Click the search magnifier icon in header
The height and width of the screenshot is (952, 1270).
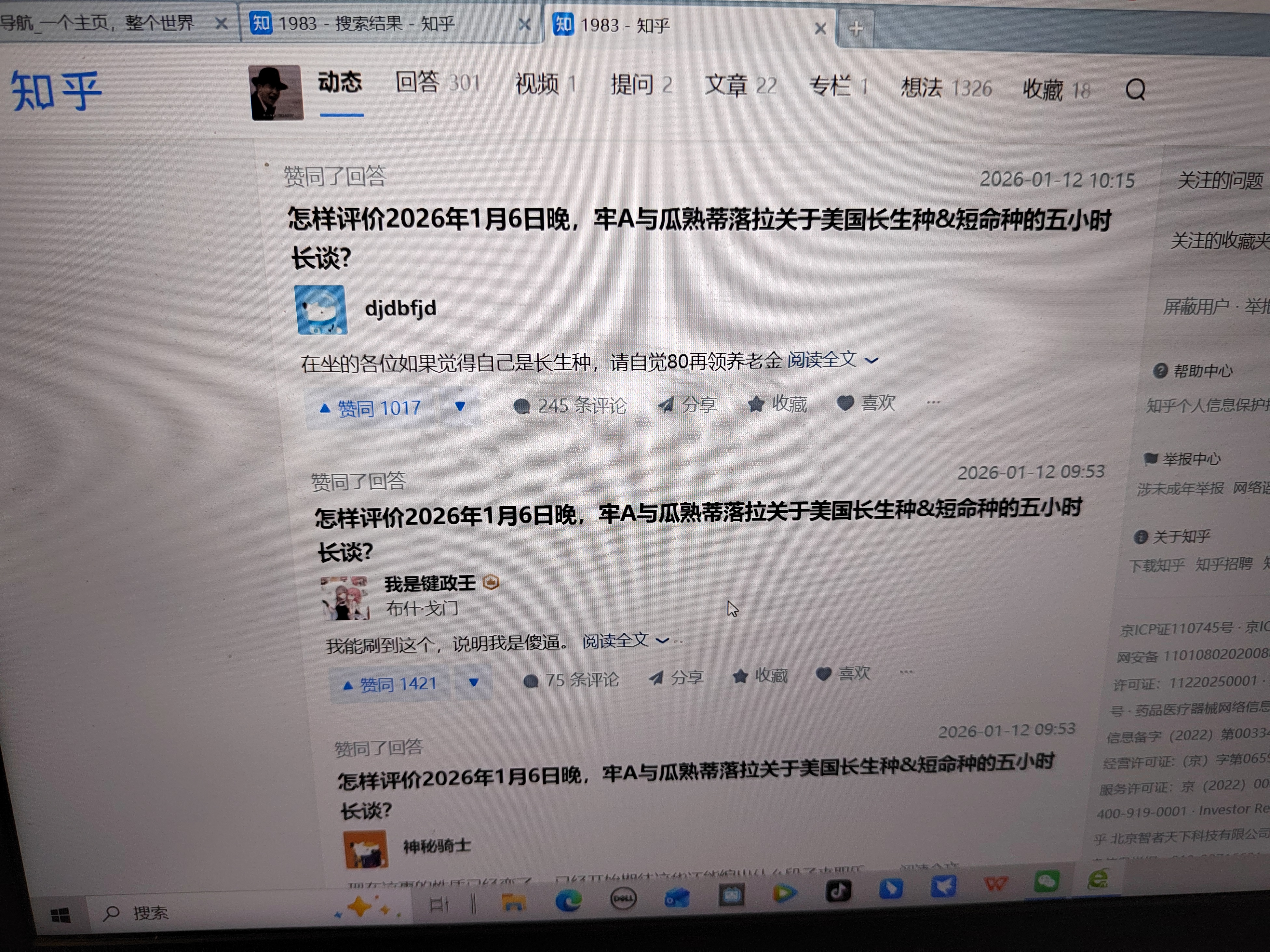(1134, 90)
